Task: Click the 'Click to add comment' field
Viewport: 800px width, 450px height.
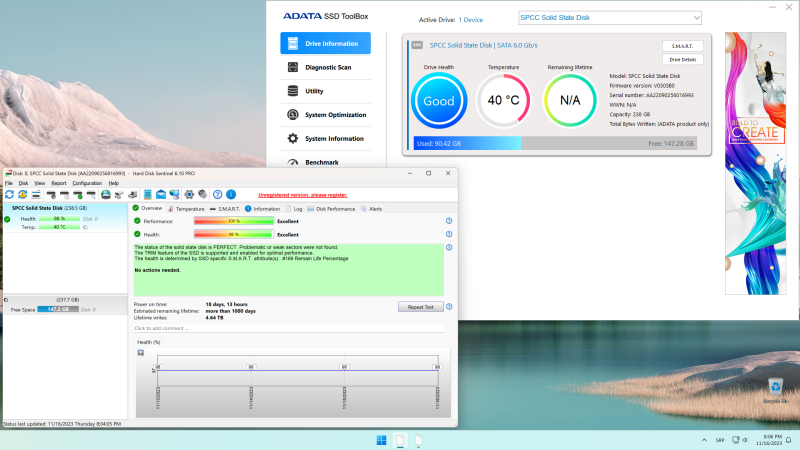Action: click(x=288, y=328)
